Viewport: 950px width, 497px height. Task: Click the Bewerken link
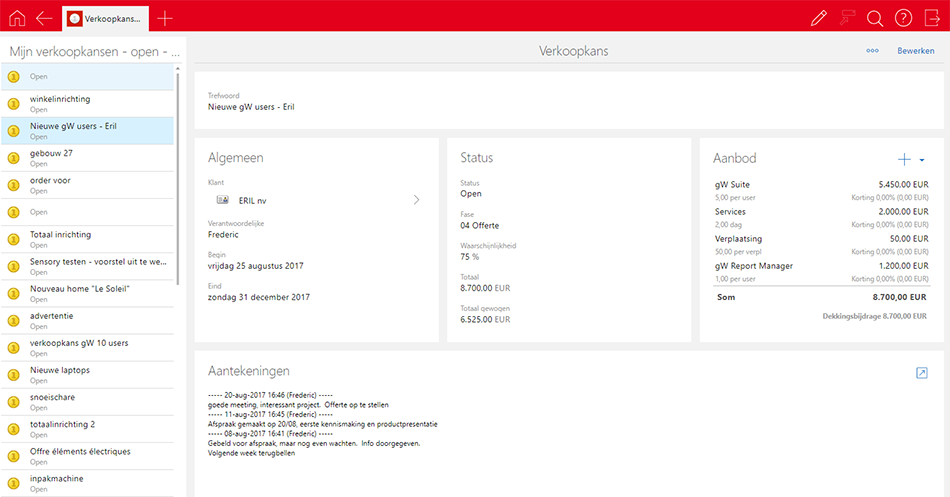[x=915, y=51]
